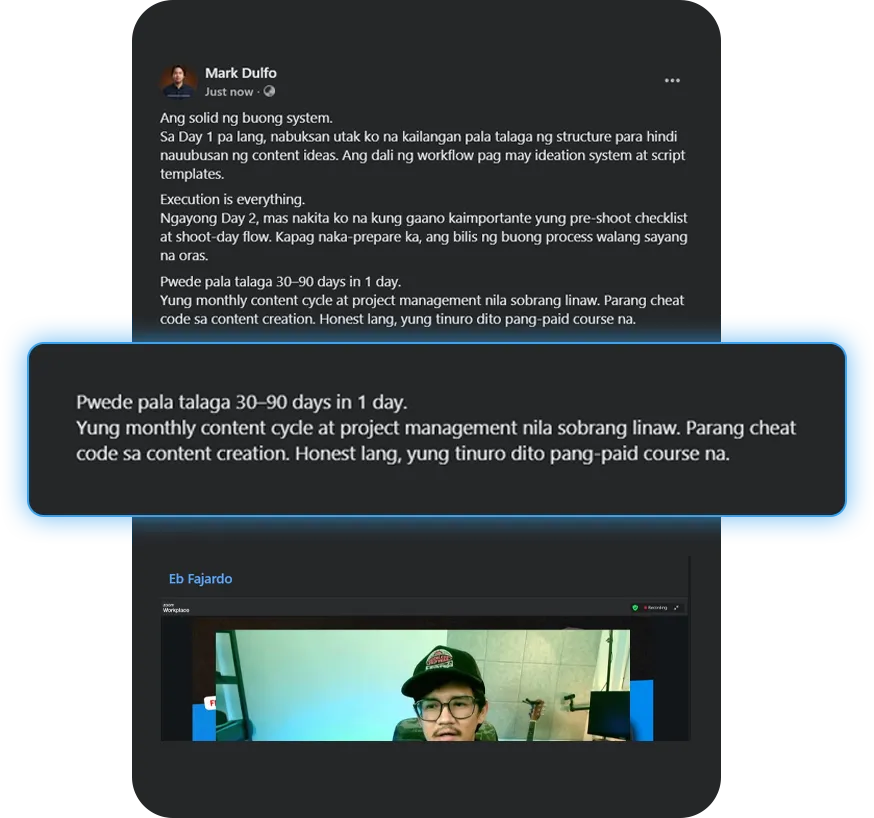The height and width of the screenshot is (818, 874).
Task: Click the enlarged "Pwede pala talaga 30–90 days" line
Action: [x=241, y=402]
